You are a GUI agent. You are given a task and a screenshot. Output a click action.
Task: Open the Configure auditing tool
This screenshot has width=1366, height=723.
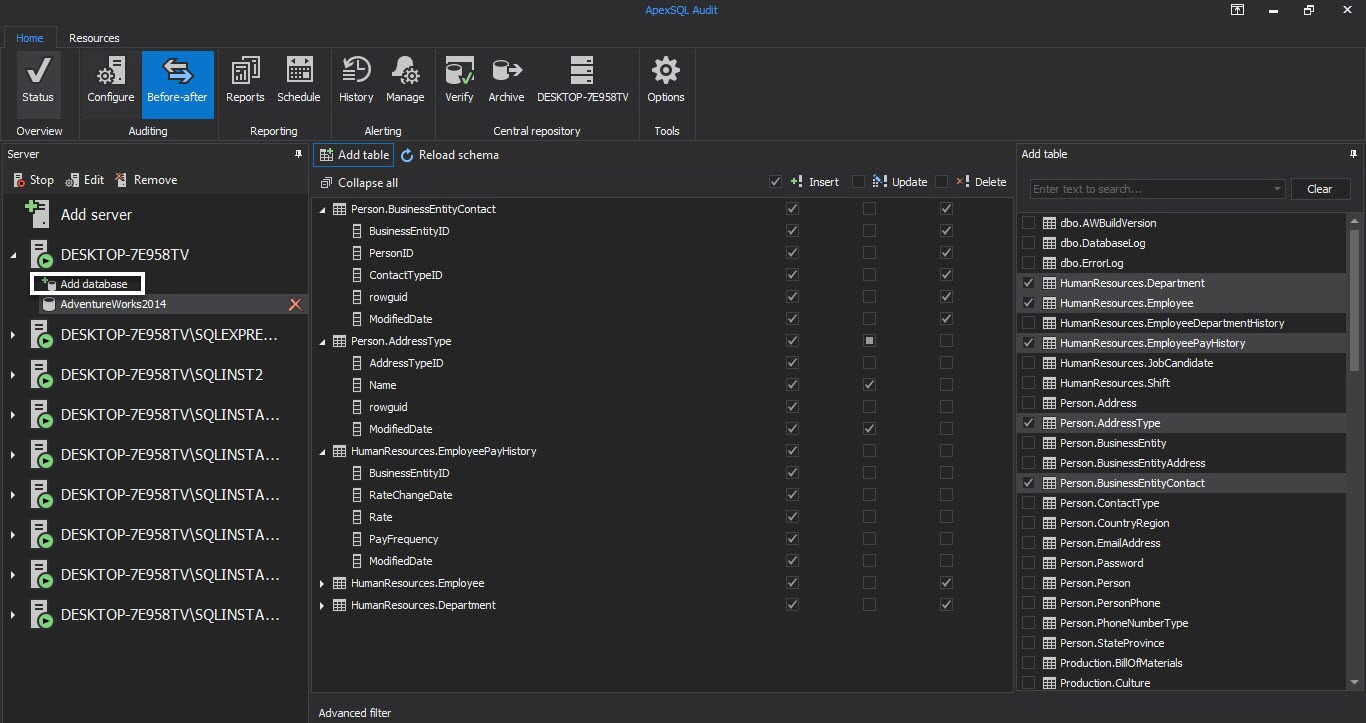pyautogui.click(x=110, y=82)
